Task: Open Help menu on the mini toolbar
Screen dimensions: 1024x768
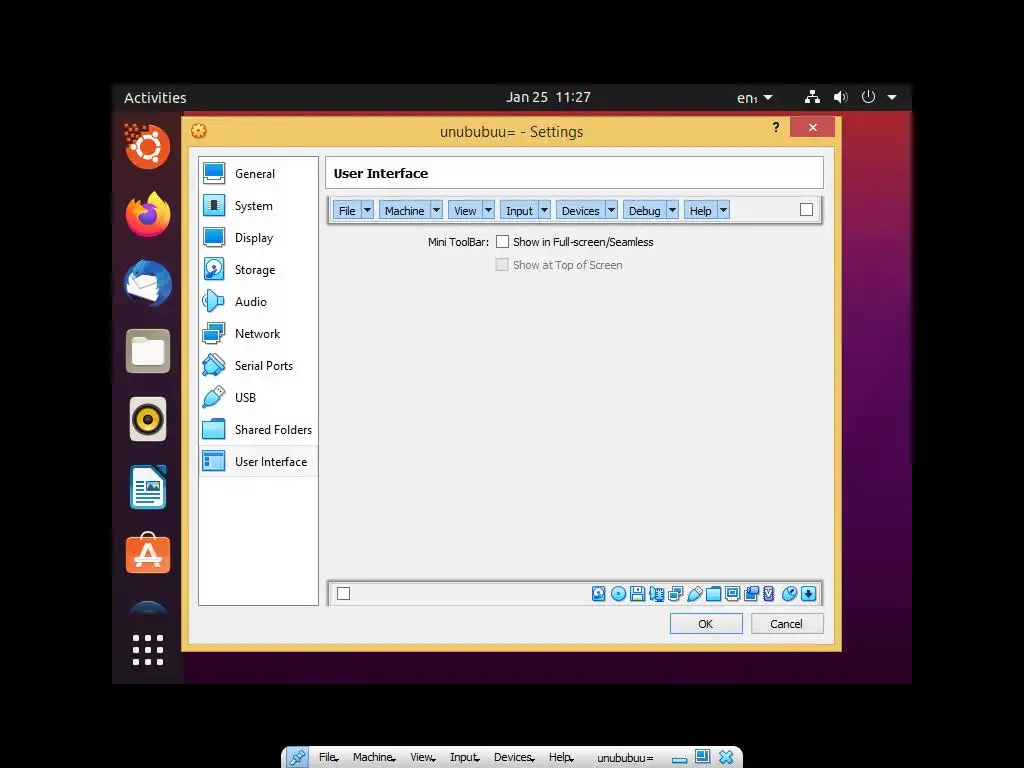Action: pyautogui.click(x=561, y=758)
